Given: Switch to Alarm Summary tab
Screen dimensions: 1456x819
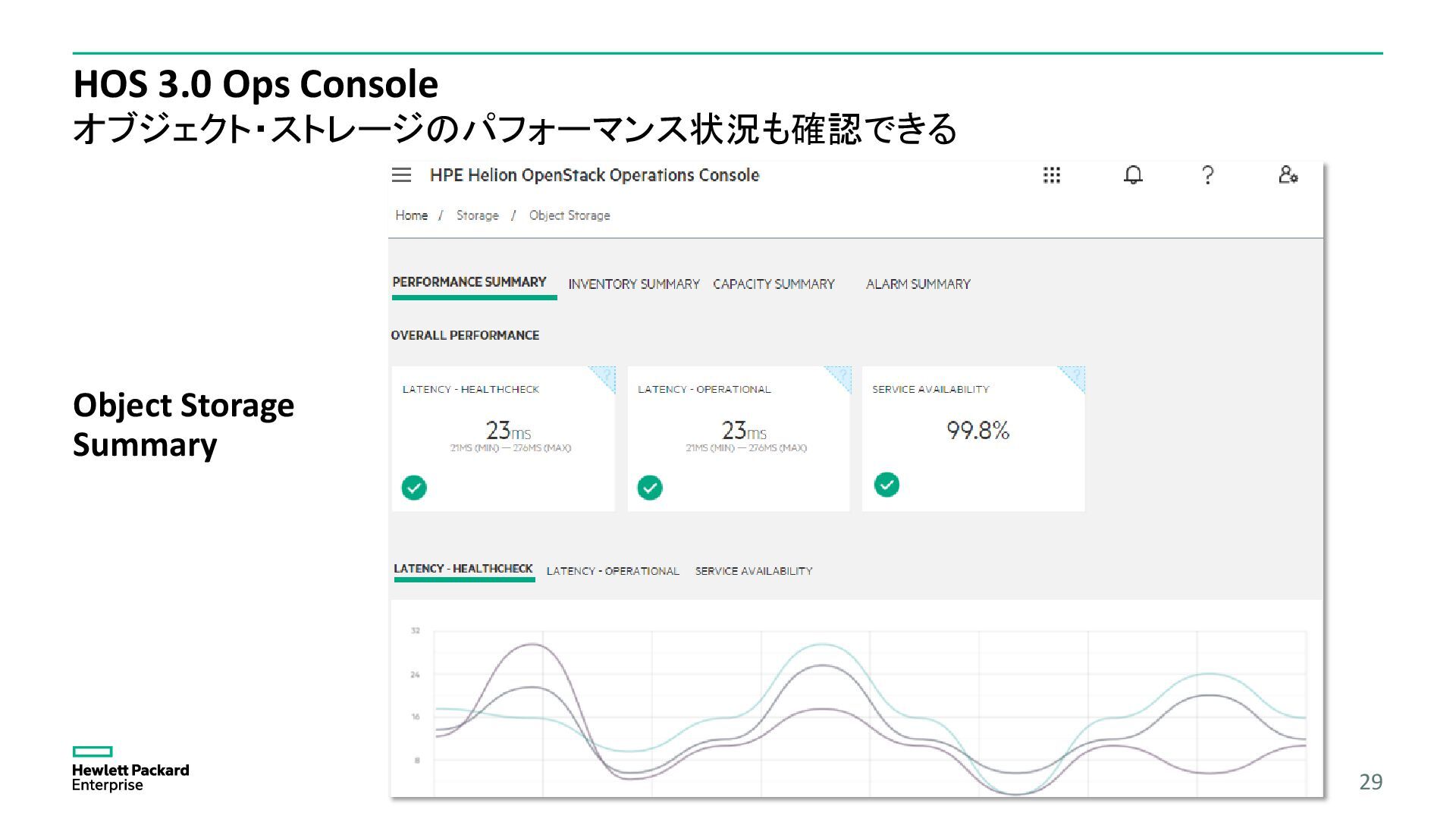Looking at the screenshot, I should 918,284.
